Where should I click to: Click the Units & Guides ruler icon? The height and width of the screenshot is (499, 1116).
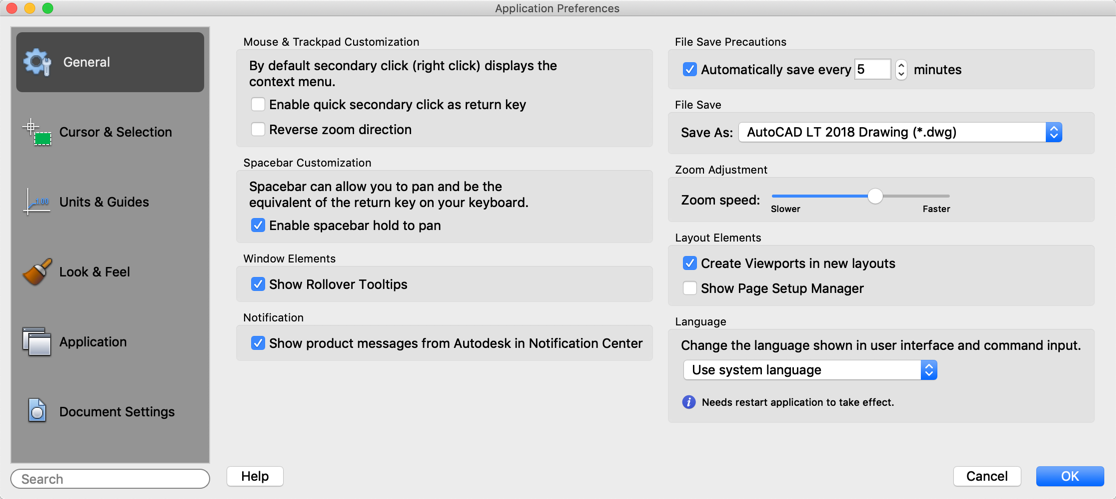coord(37,202)
